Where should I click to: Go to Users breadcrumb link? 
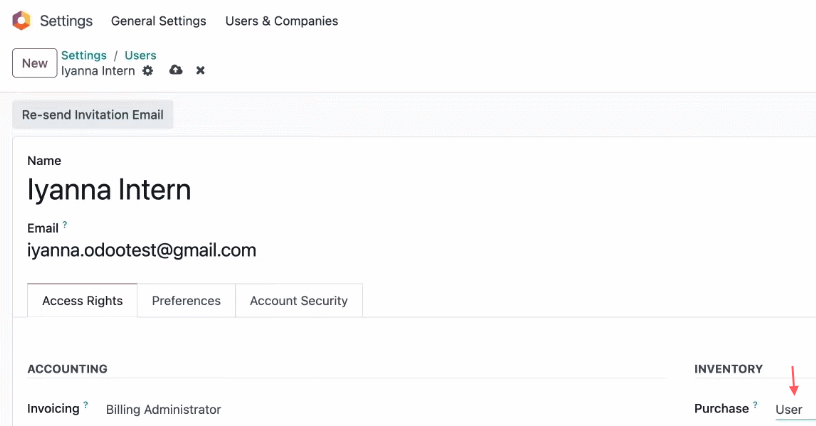click(141, 55)
